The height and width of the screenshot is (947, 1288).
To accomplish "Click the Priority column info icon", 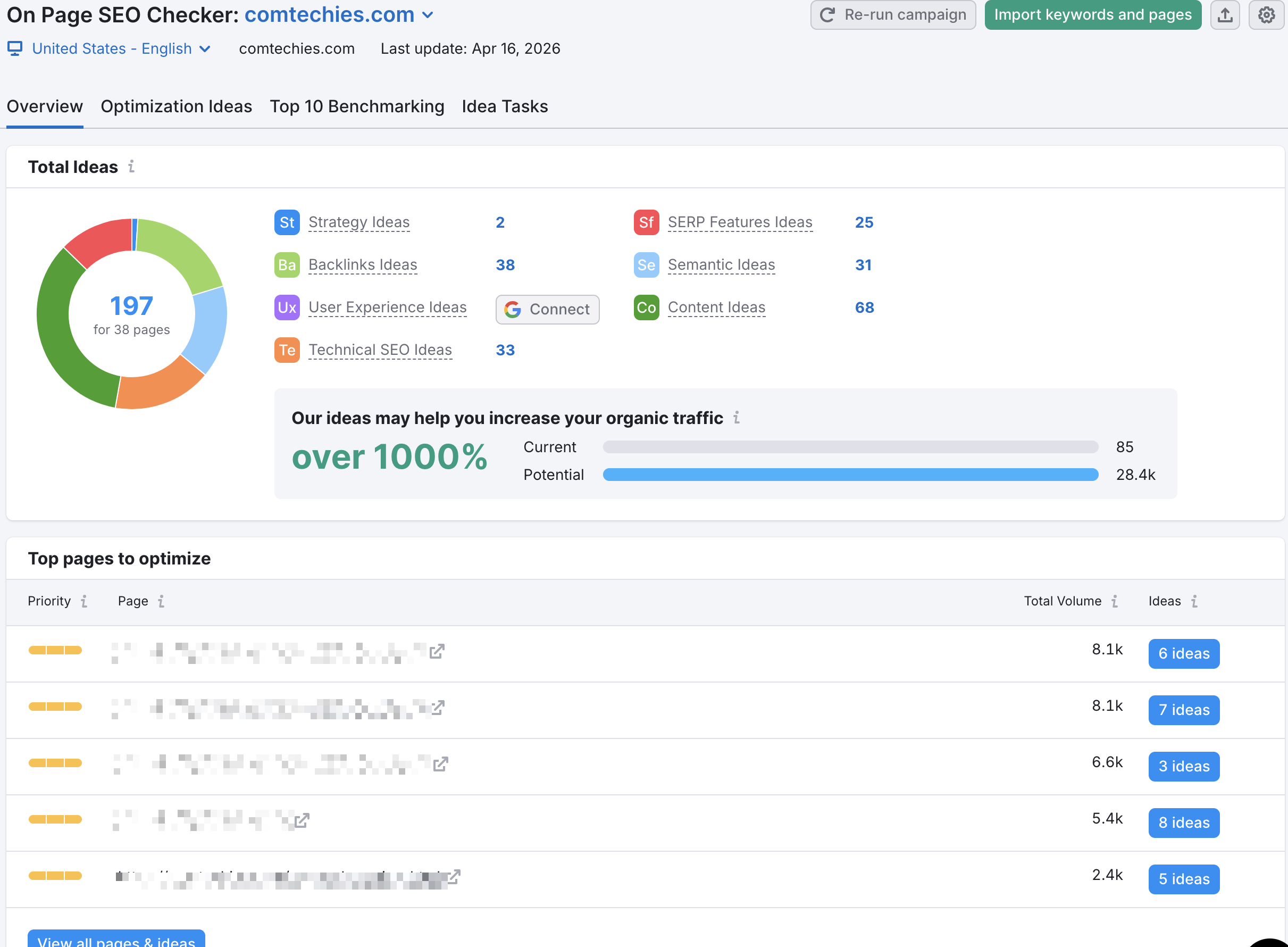I will (x=84, y=601).
